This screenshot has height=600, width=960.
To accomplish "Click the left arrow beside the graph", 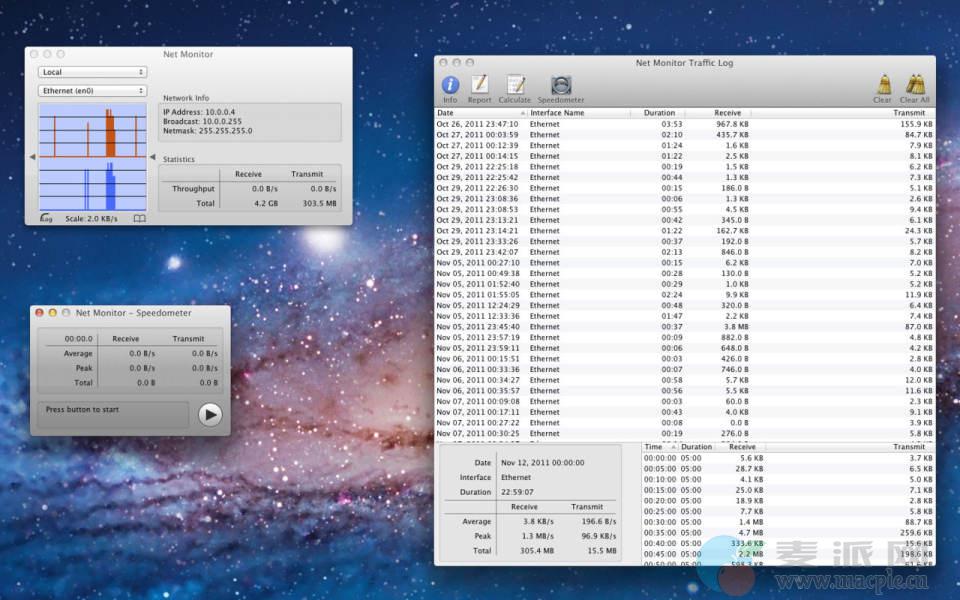I will (x=32, y=157).
